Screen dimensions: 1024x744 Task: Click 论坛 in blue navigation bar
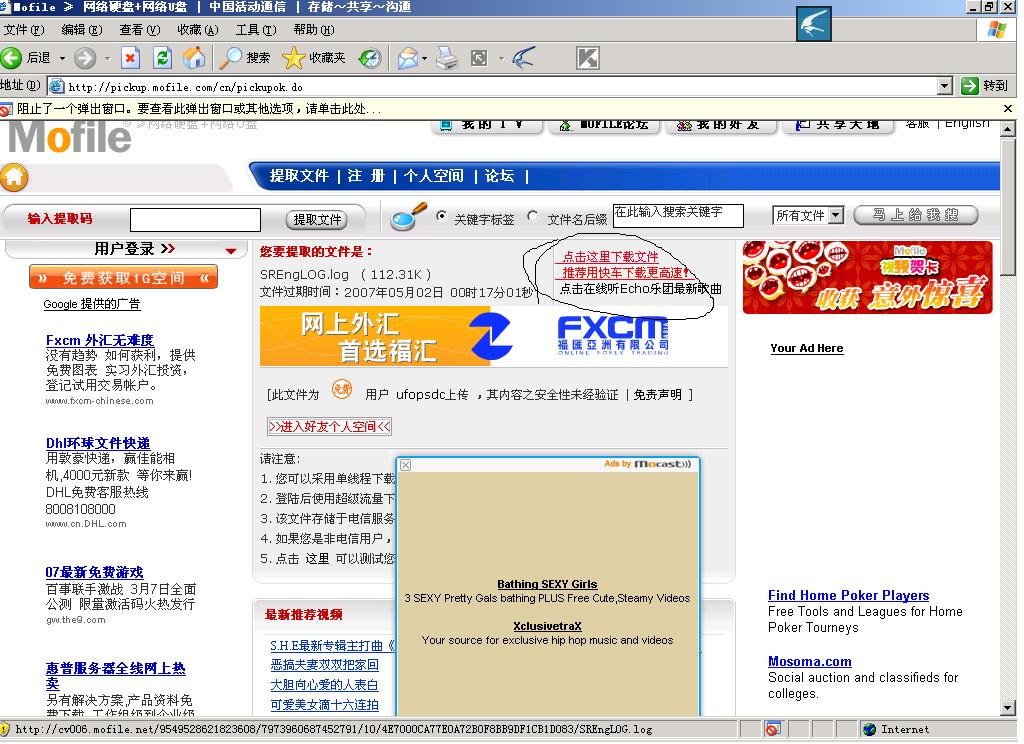499,176
